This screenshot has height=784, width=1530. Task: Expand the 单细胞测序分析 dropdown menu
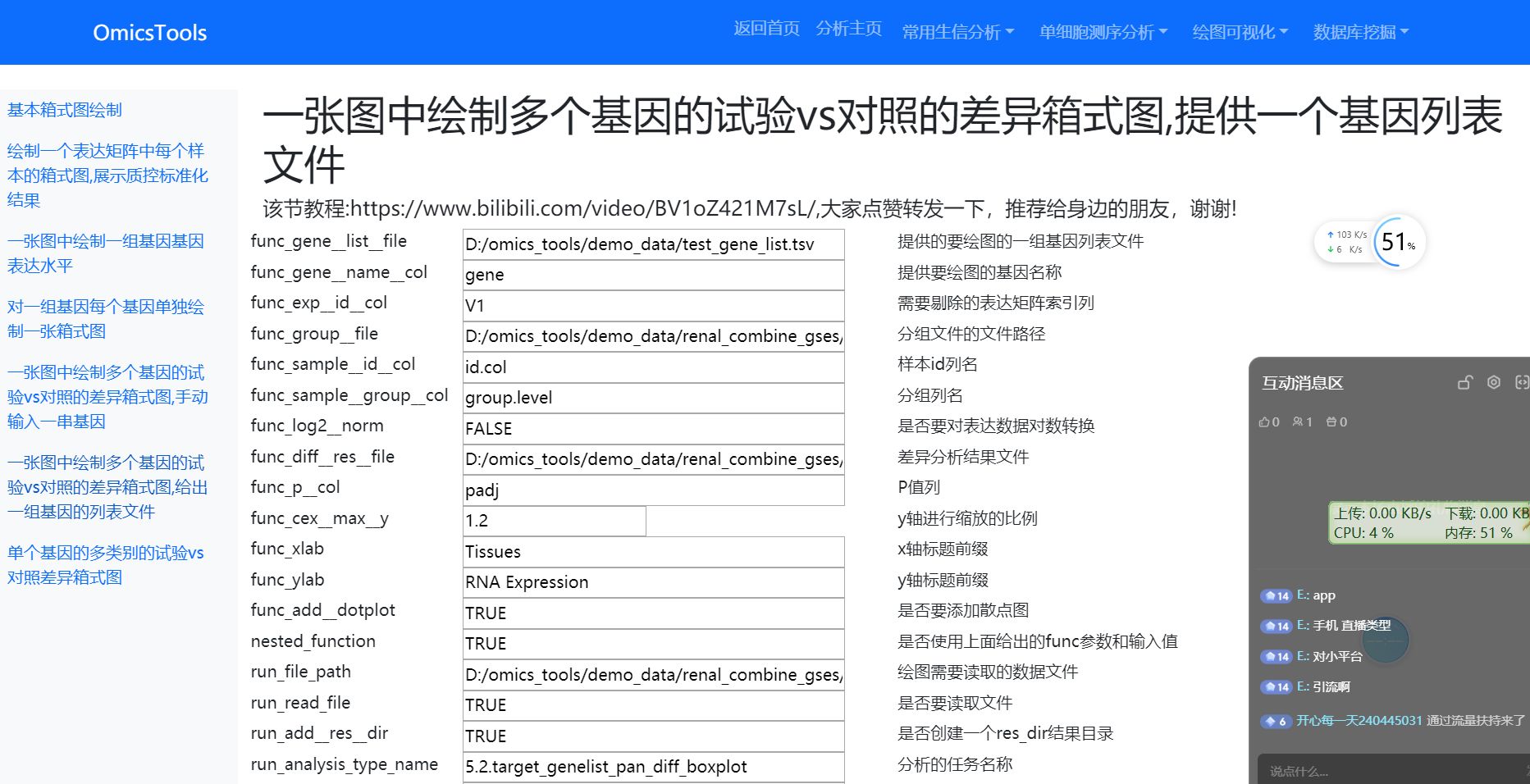(x=1103, y=32)
